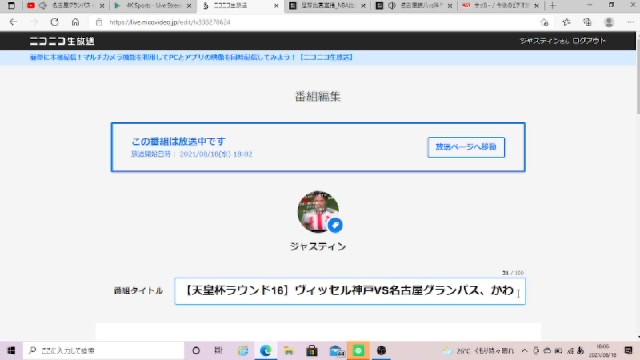Switch to the fifth tab with speaker icon
This screenshot has width=640, height=360.
414,6
